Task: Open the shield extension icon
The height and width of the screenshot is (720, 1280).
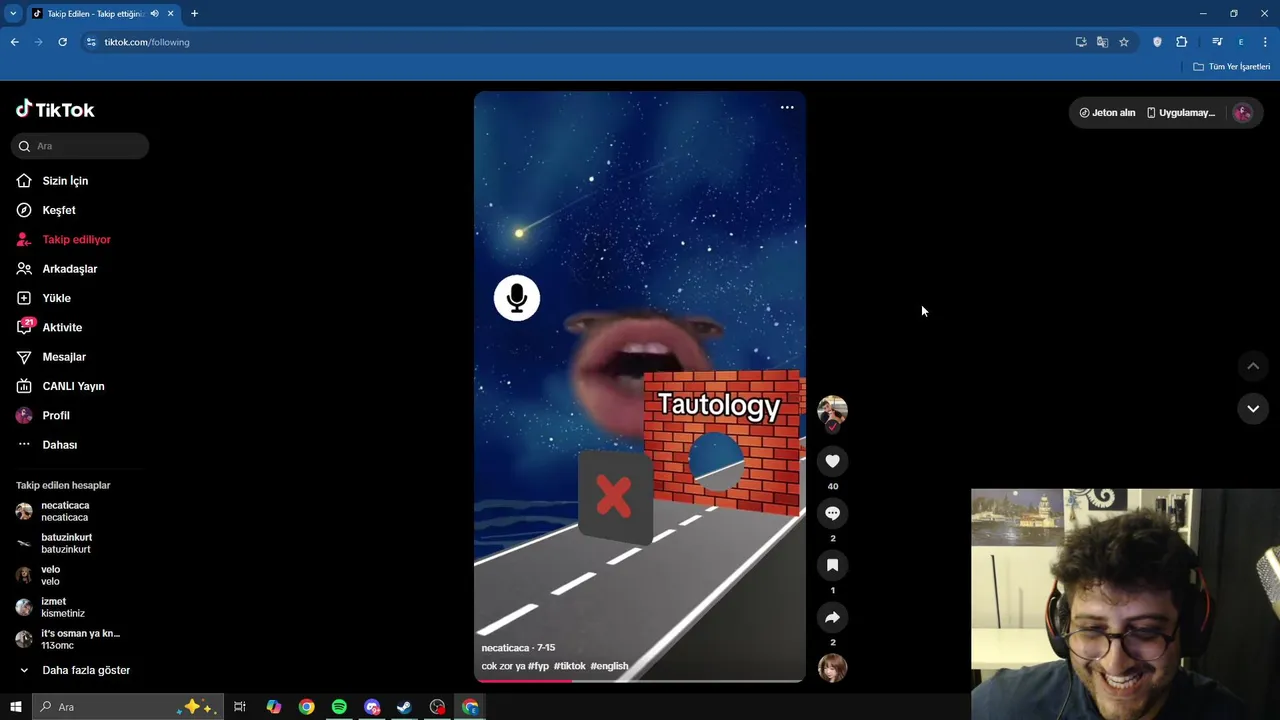Action: pyautogui.click(x=1157, y=42)
